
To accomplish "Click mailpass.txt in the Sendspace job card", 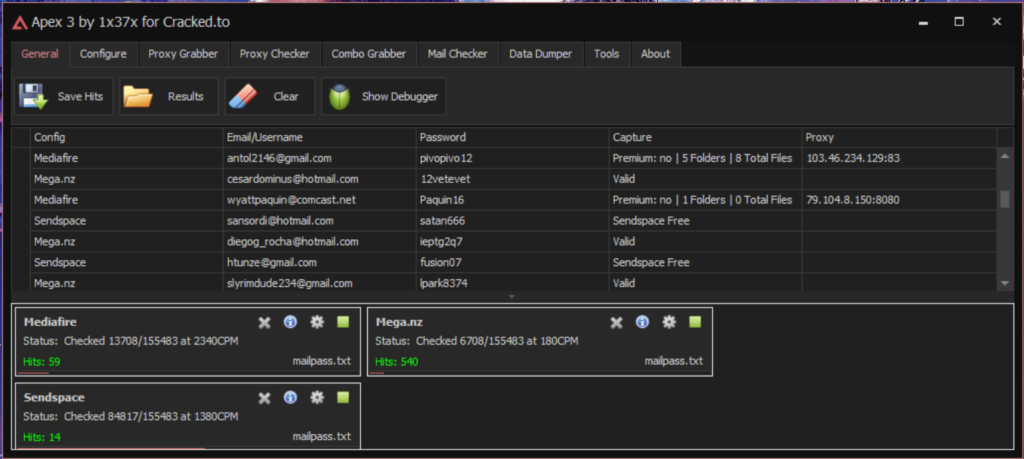I will click(321, 436).
